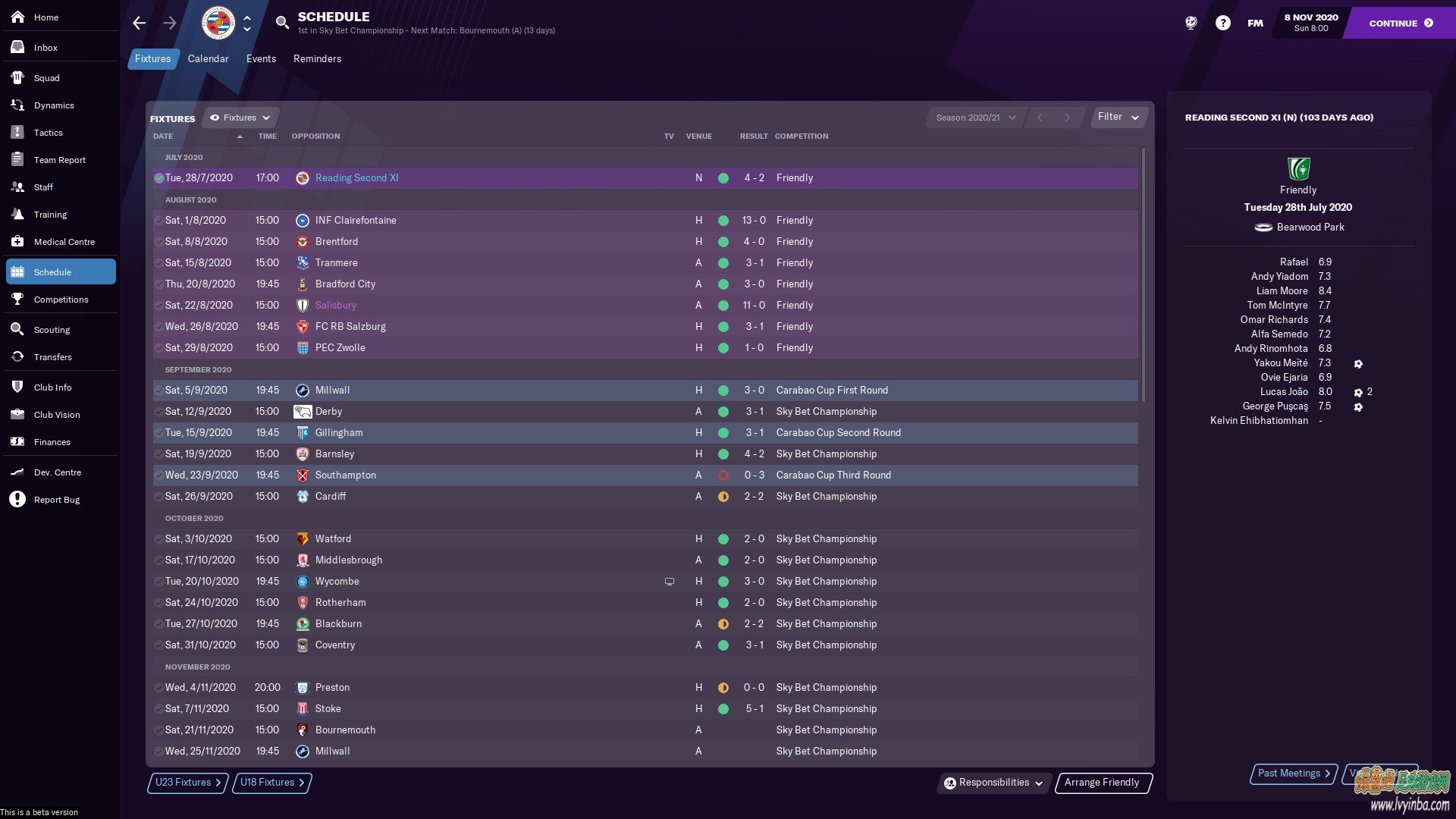Viewport: 1456px width, 819px height.
Task: Expand the Fixtures view dropdown
Action: click(x=240, y=118)
